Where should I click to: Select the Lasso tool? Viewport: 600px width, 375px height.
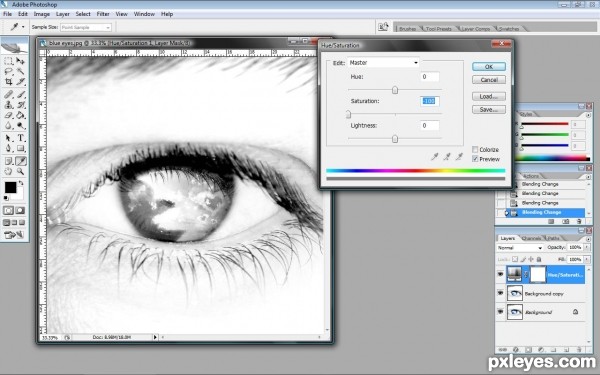click(x=8, y=72)
